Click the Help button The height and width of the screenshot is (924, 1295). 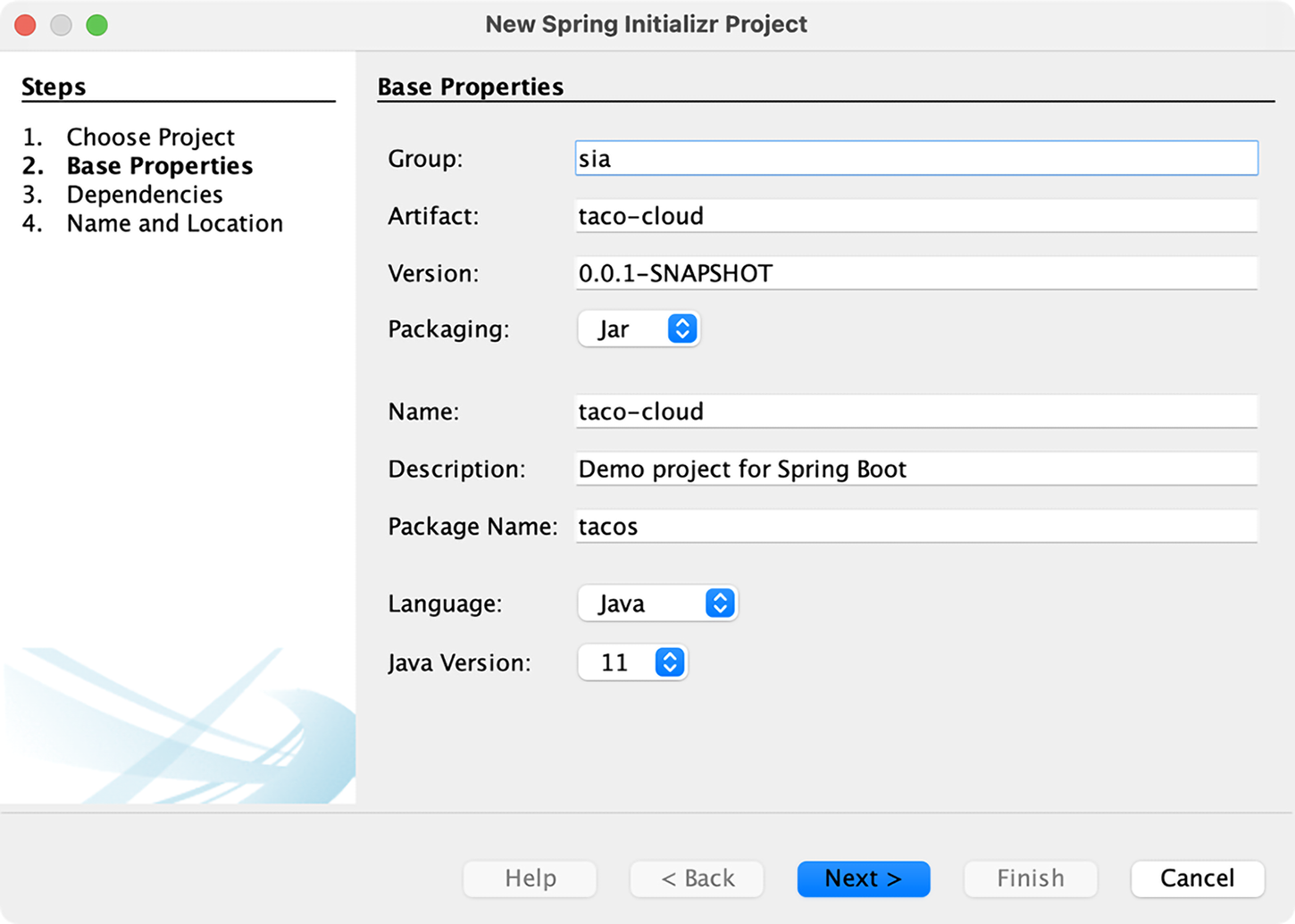click(x=530, y=878)
